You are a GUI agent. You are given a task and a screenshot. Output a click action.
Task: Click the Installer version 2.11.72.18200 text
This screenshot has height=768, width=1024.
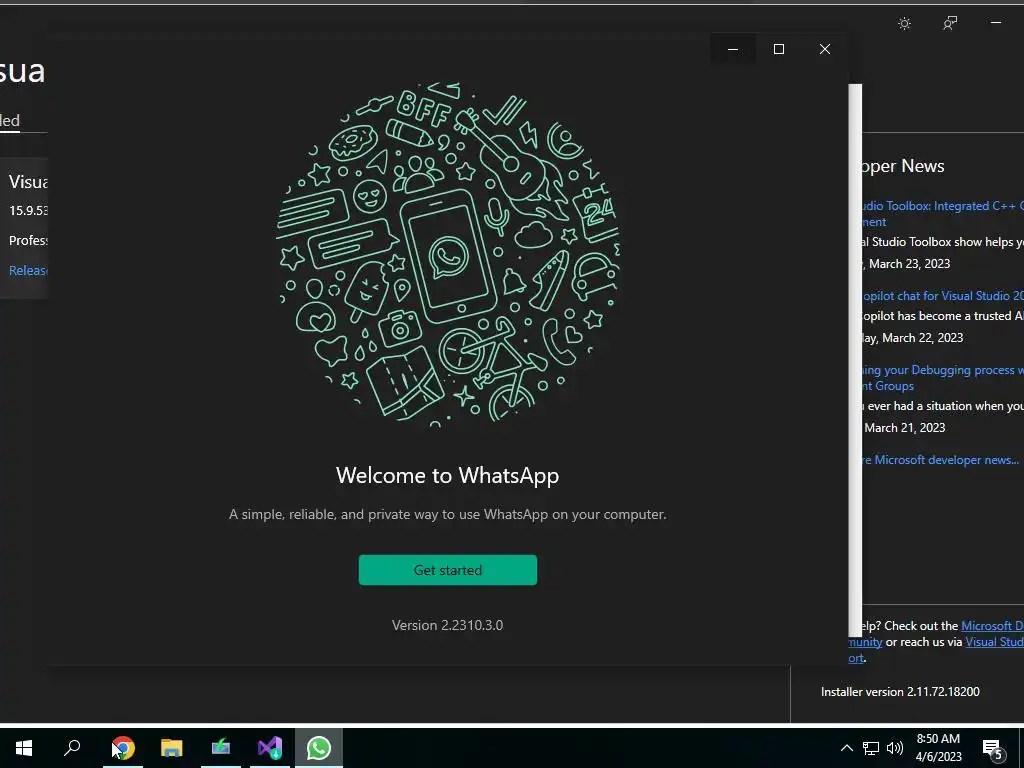pyautogui.click(x=900, y=692)
